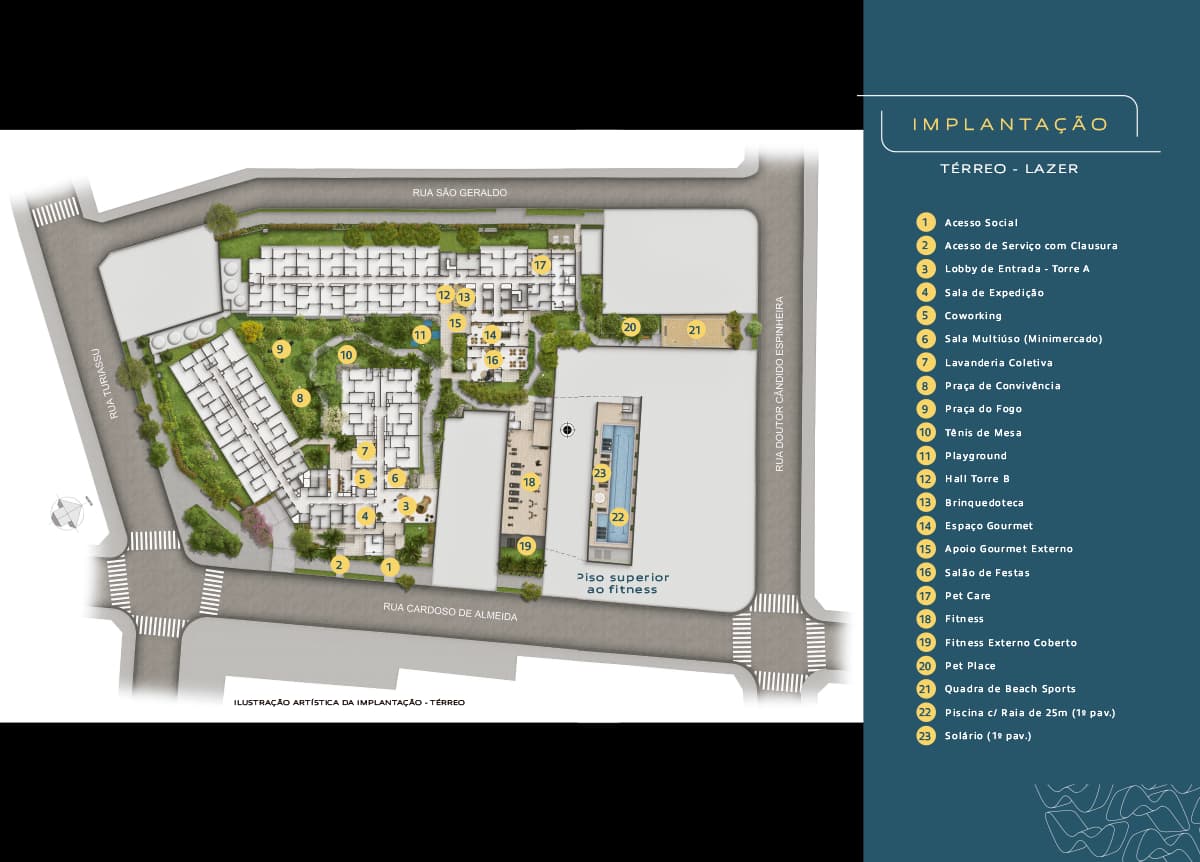This screenshot has width=1200, height=862.
Task: Click the crosshair target symbol on the map
Action: point(568,430)
